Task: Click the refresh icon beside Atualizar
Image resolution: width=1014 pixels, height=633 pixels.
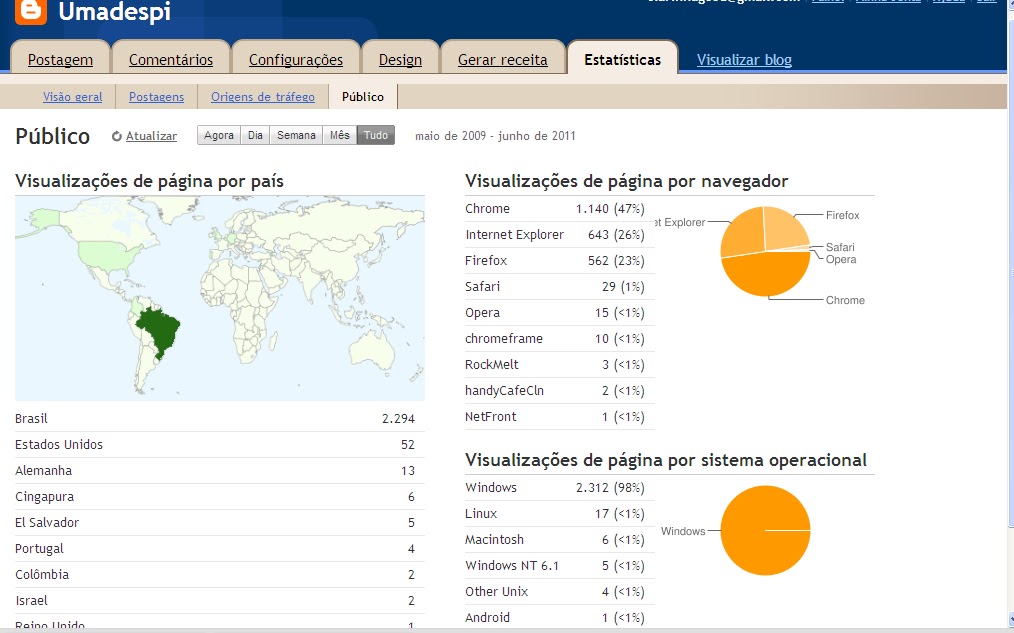Action: click(x=116, y=136)
